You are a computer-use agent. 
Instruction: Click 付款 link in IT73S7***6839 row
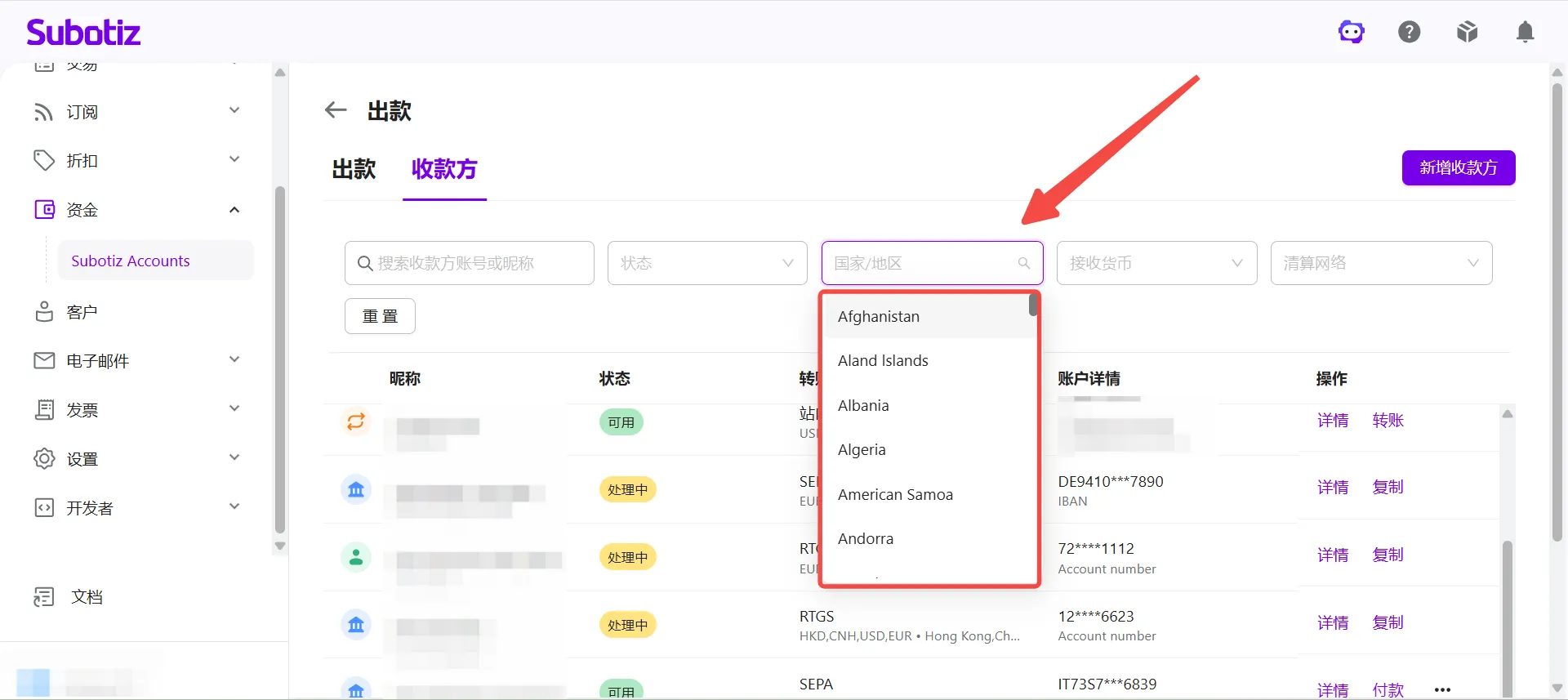(x=1388, y=690)
